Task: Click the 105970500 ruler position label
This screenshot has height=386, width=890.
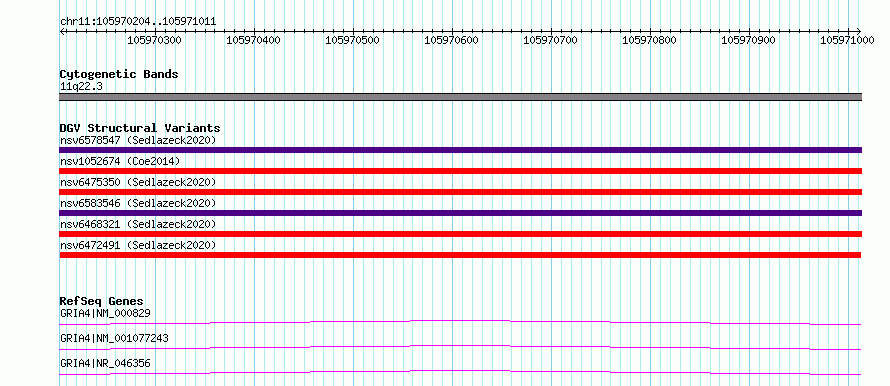Action: 352,41
